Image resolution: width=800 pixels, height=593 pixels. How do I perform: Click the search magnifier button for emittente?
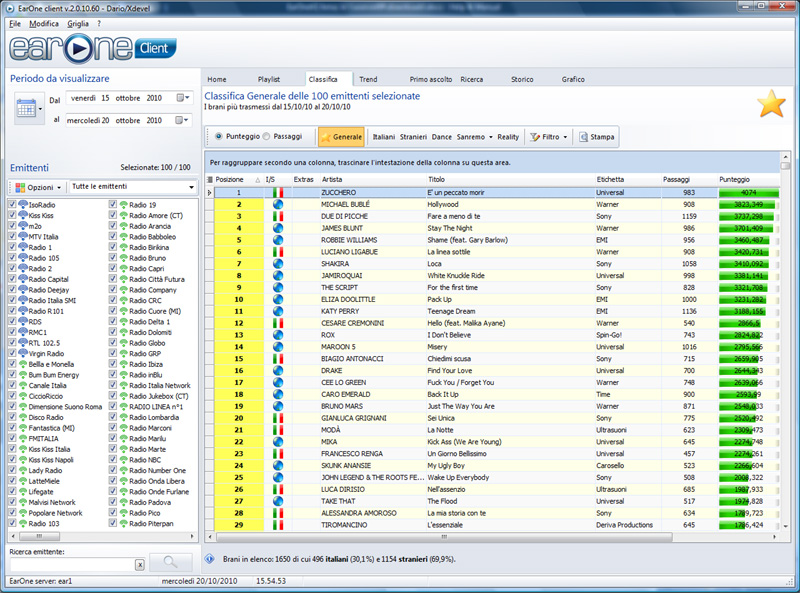coord(170,562)
